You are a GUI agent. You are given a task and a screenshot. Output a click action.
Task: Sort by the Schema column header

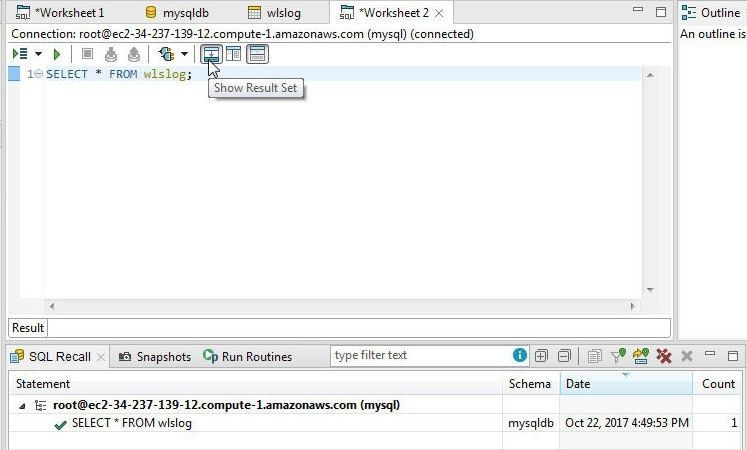pos(531,384)
